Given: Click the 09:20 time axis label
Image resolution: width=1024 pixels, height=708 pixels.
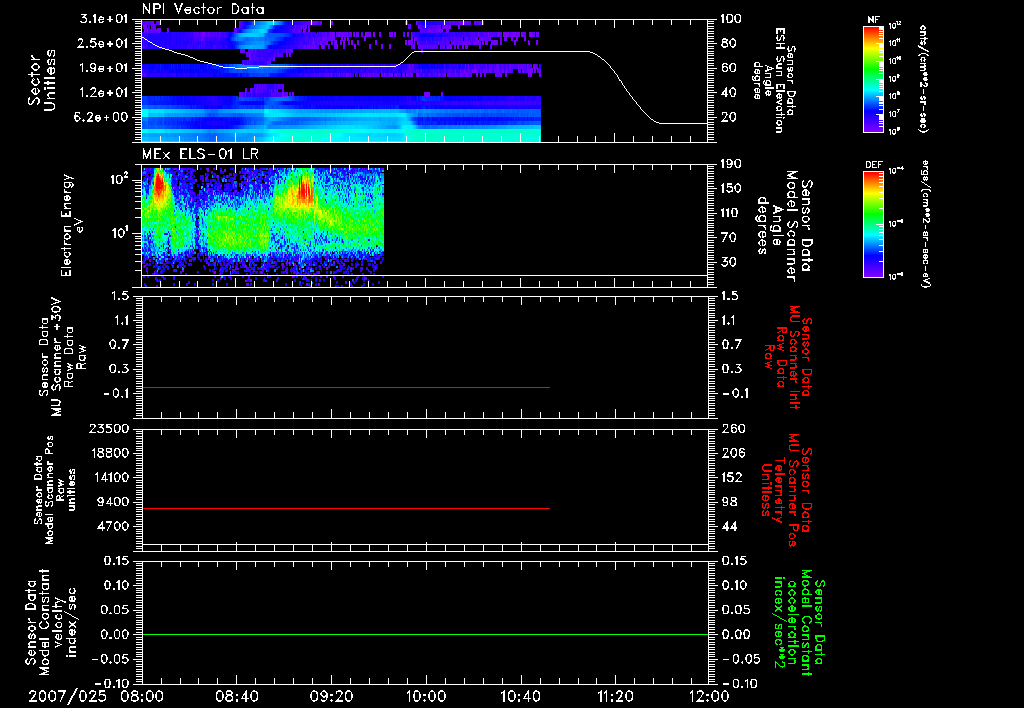Looking at the screenshot, I should pos(332,696).
